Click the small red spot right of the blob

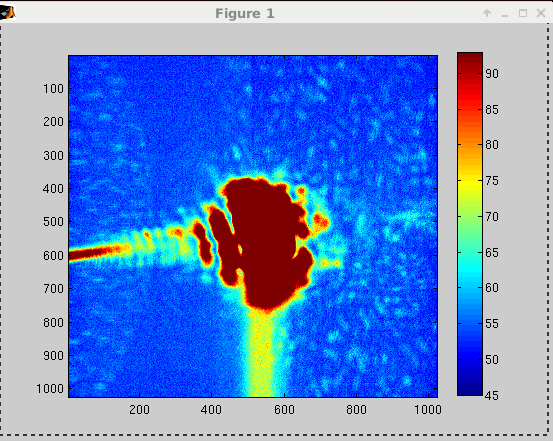(x=321, y=222)
